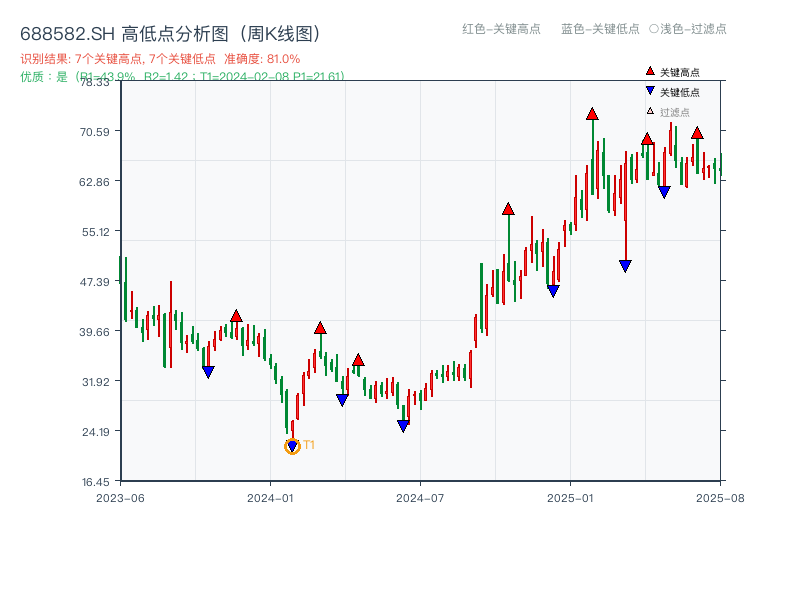
Task: Click the 70.59 price axis label
Action: tap(94, 132)
